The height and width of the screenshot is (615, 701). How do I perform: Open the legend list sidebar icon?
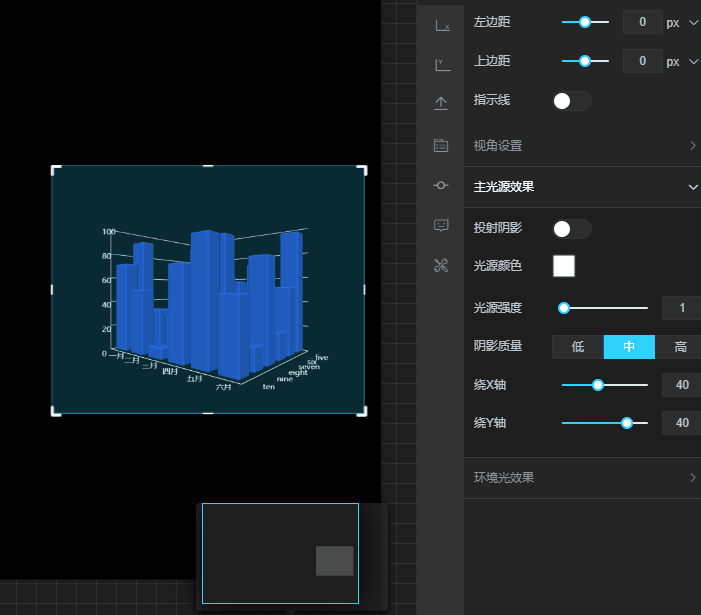pos(441,145)
